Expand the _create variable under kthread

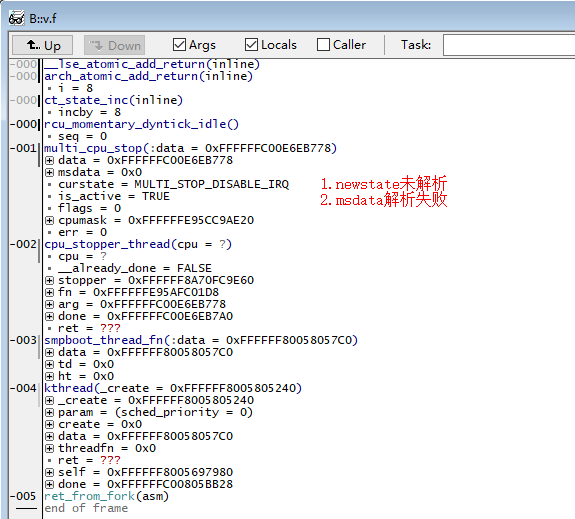click(x=50, y=401)
